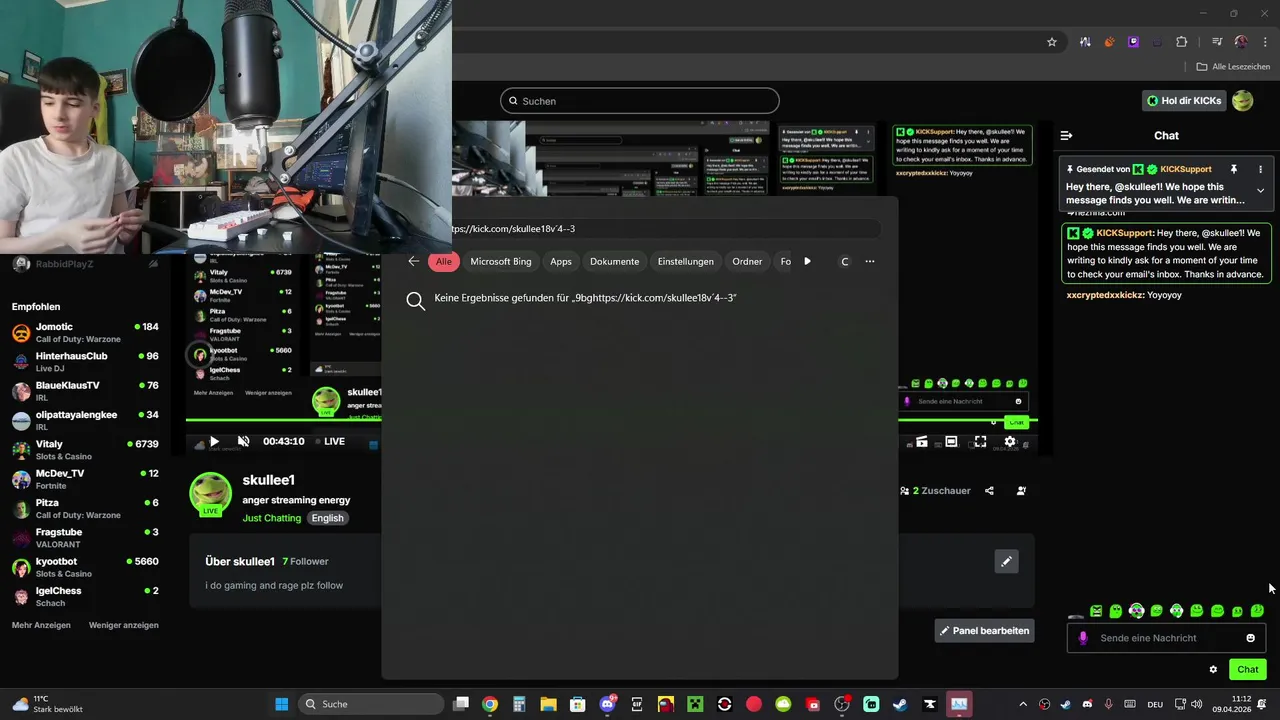Unmute the stream via the muted speaker icon
Screen dimensions: 1280x720
243,441
